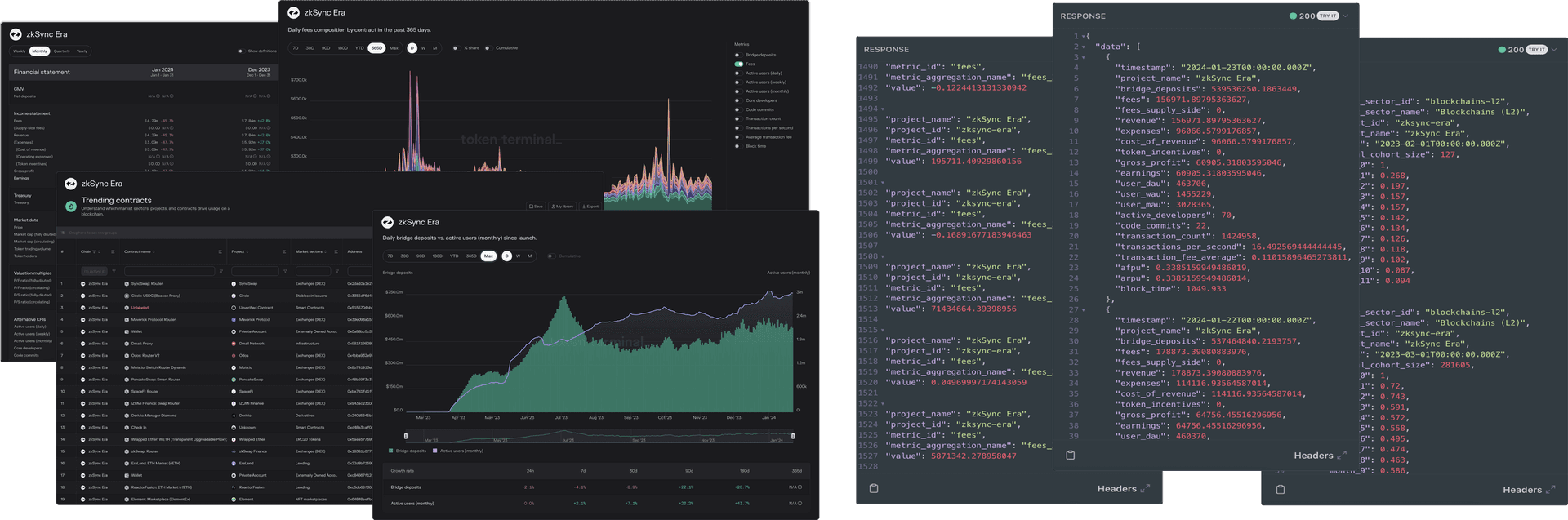Click the copy icon in the right Response panel

(1281, 489)
